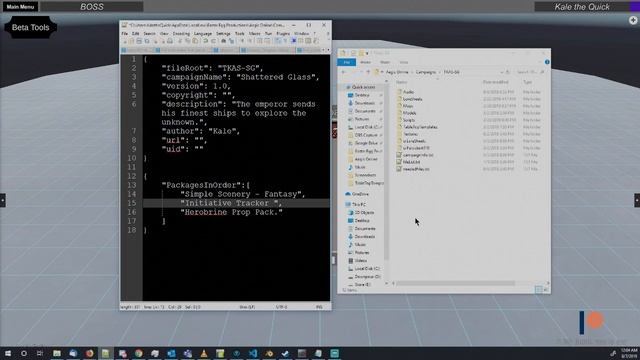The height and width of the screenshot is (360, 640).
Task: Open the quick access toolbar dropdown in Explorer
Action: (x=367, y=53)
